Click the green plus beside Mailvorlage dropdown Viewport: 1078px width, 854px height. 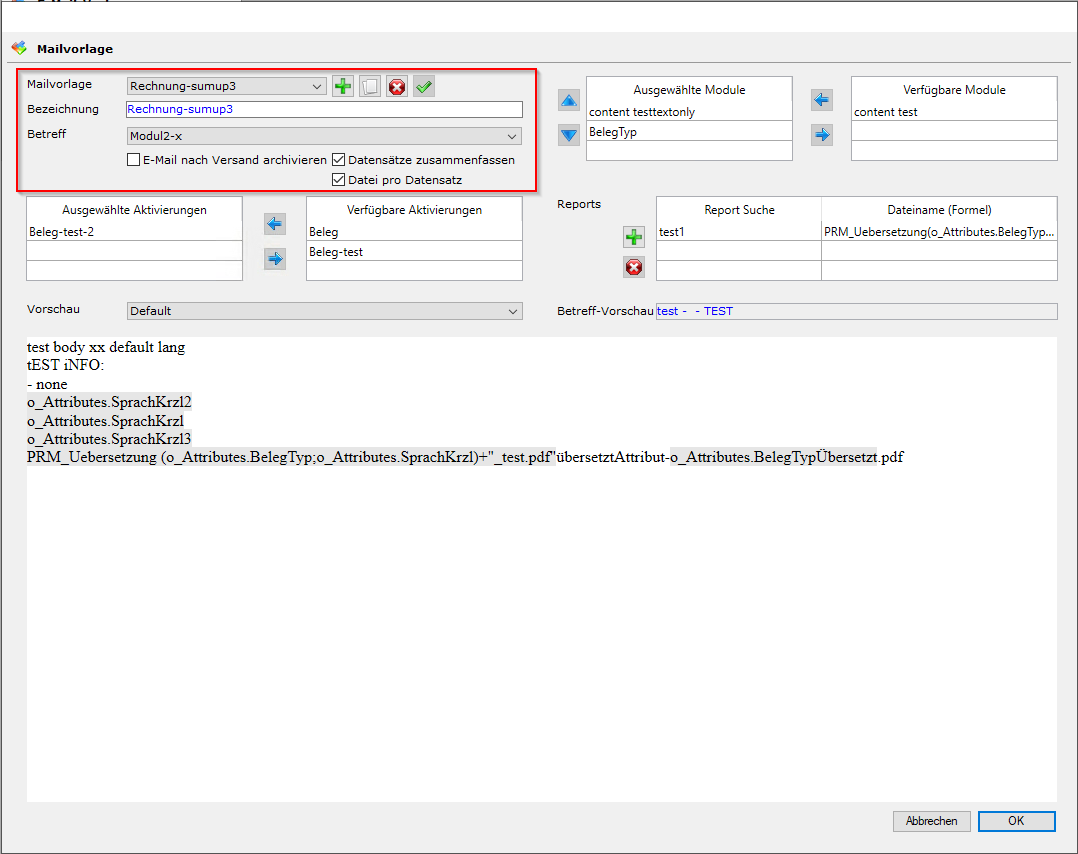click(x=343, y=87)
